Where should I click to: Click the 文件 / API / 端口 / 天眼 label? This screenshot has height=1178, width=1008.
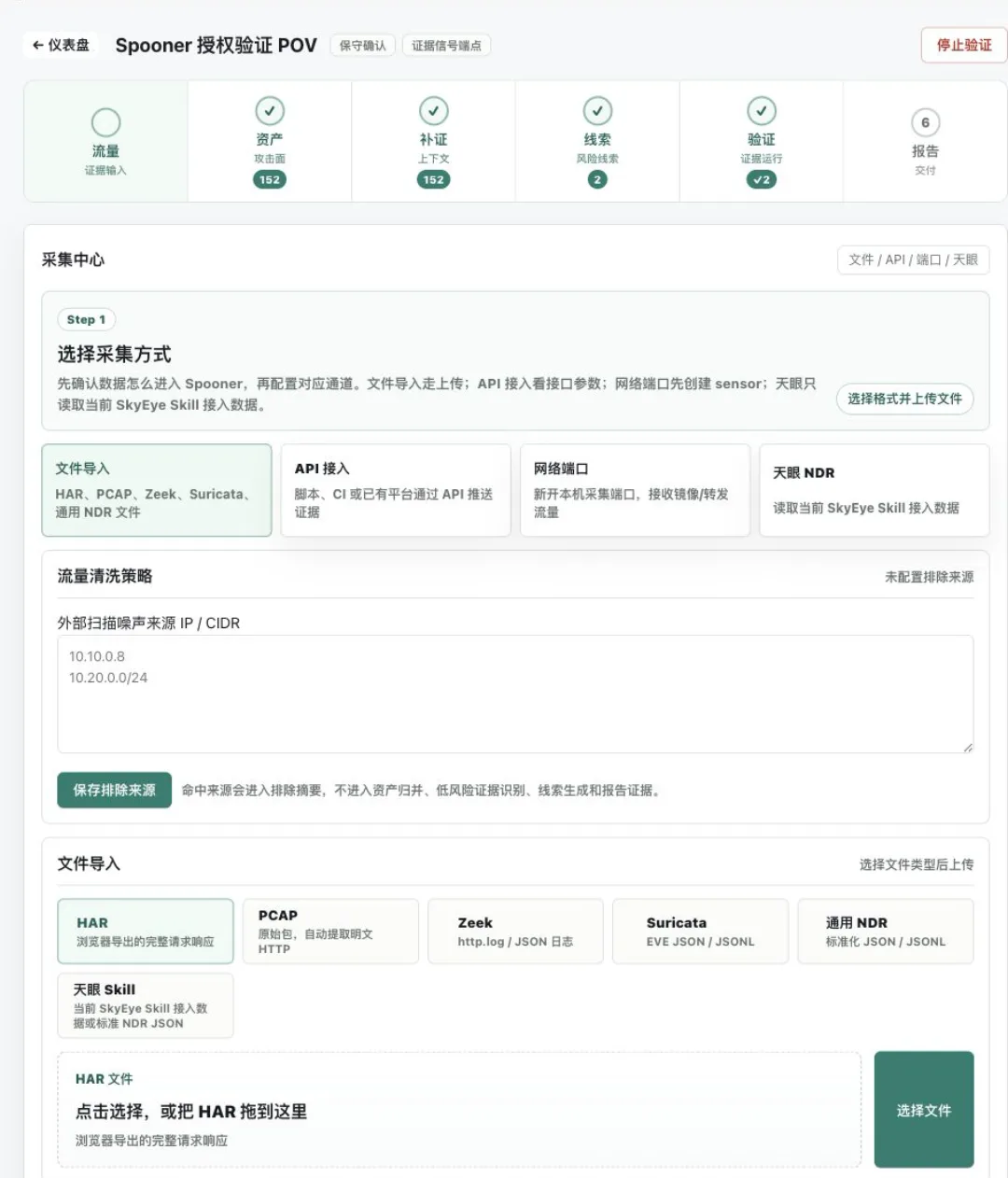[x=913, y=259]
